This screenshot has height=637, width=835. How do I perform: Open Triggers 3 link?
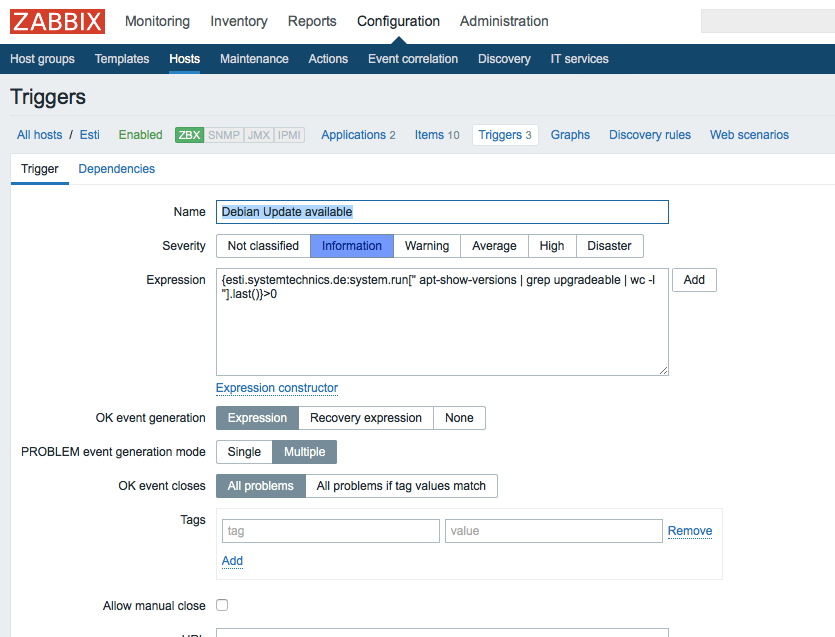point(505,135)
